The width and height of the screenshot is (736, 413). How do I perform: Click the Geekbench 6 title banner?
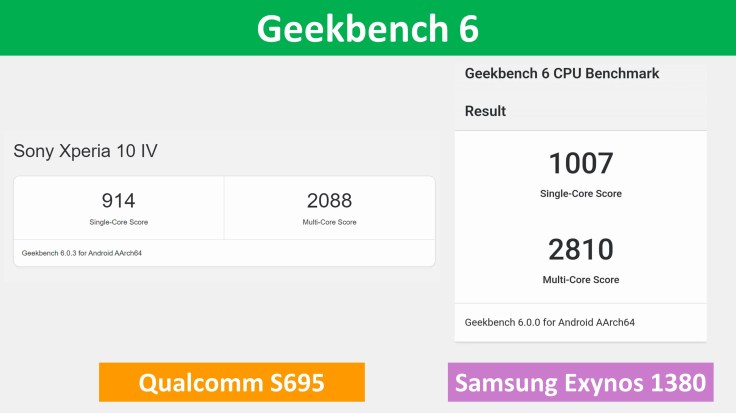pyautogui.click(x=368, y=28)
